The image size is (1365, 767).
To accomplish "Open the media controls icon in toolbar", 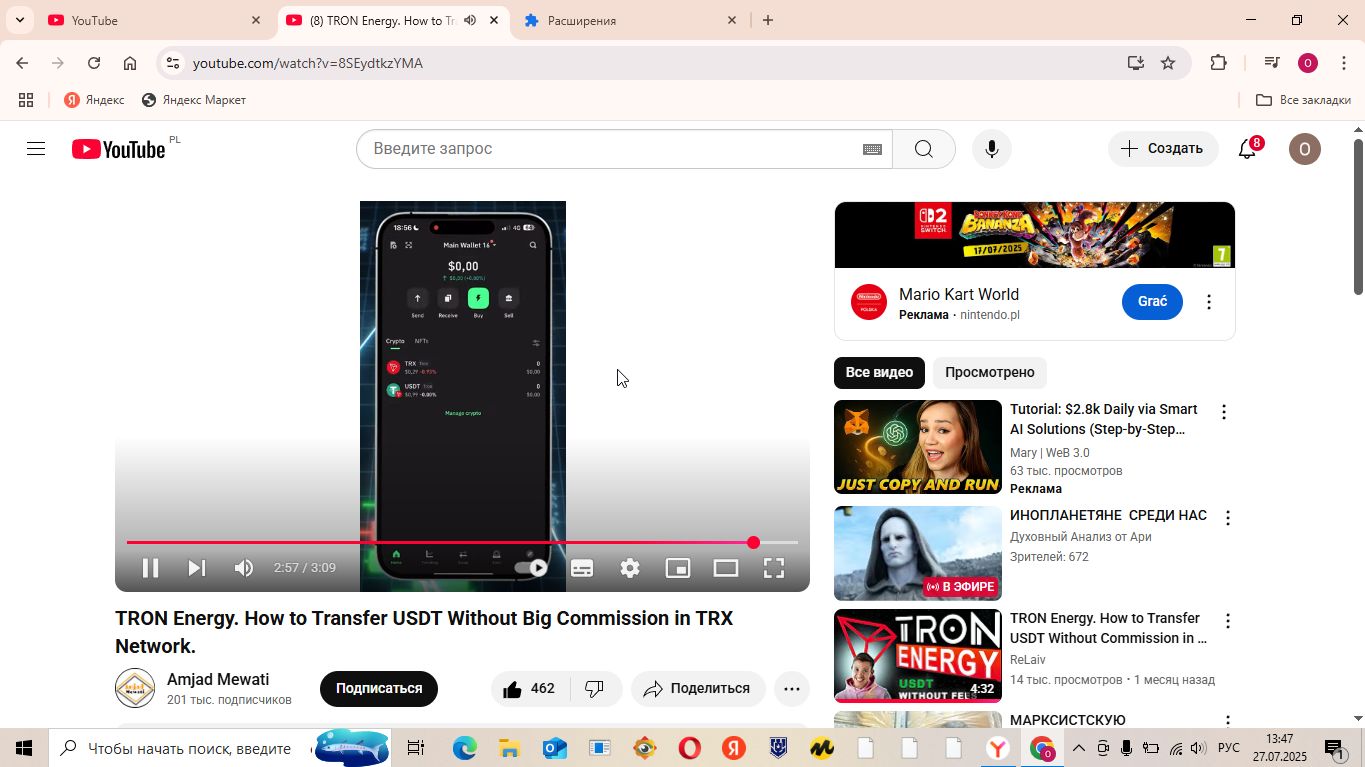I will [x=1271, y=63].
